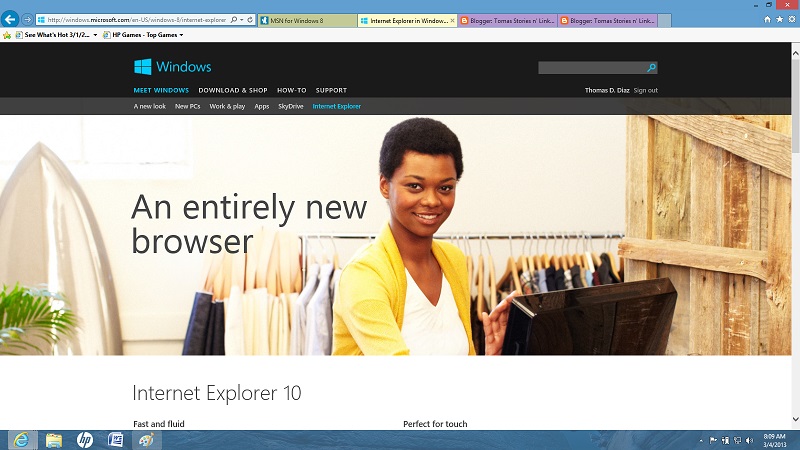This screenshot has width=800, height=450.
Task: Go back with the browser Back arrow
Action: click(10, 19)
